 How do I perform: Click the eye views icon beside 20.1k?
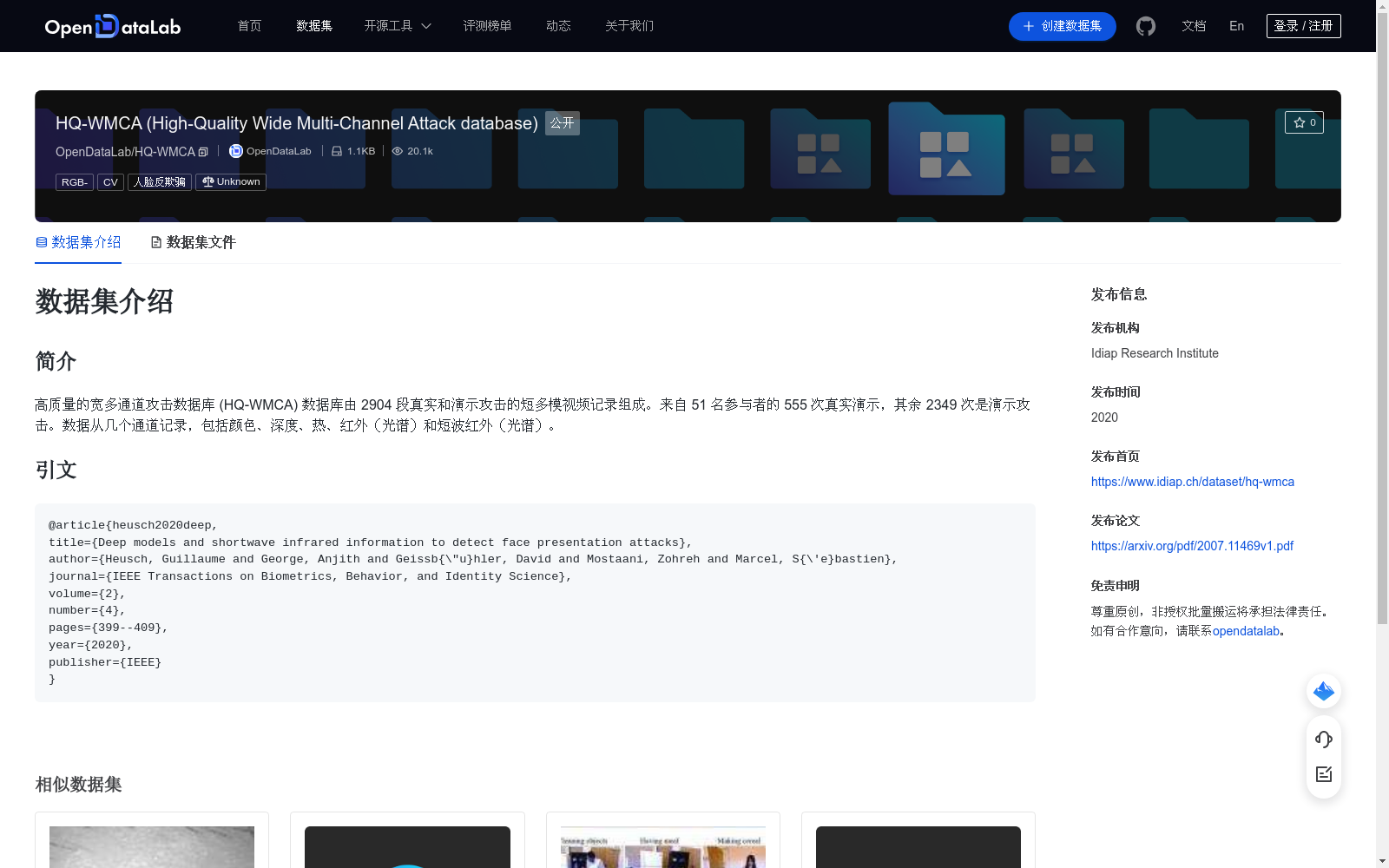click(x=398, y=151)
